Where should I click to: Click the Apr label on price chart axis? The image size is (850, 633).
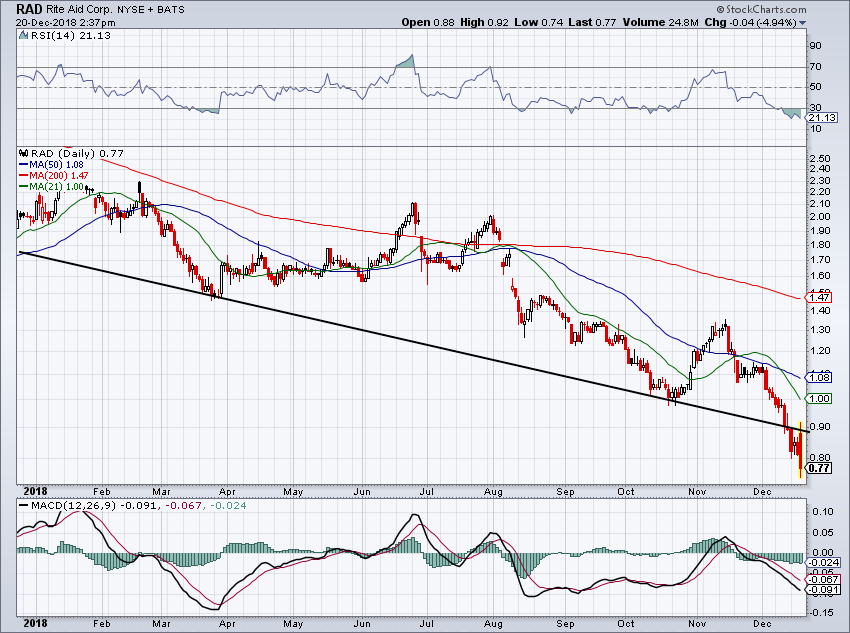tap(227, 492)
